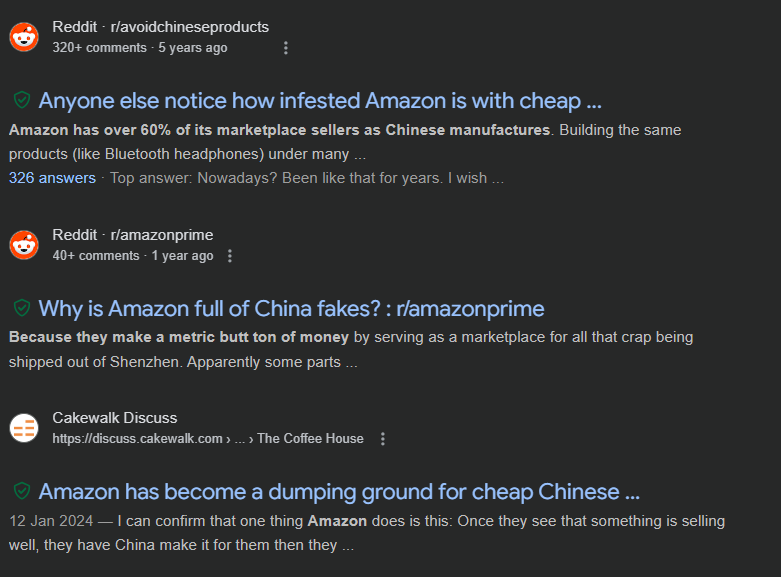This screenshot has width=781, height=577.
Task: Open 'Anyone else notice how infested Amazon' result
Action: [x=319, y=101]
